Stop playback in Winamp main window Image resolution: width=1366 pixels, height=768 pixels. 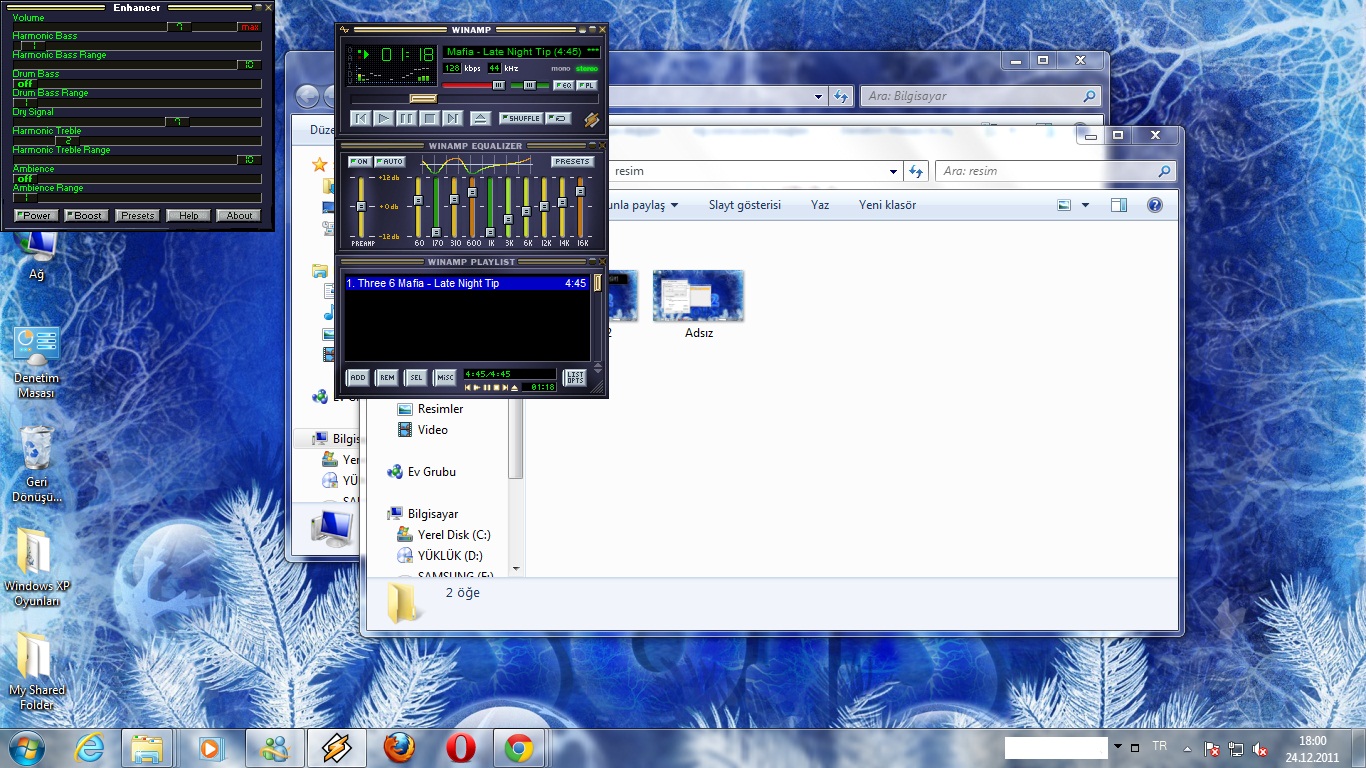(429, 118)
